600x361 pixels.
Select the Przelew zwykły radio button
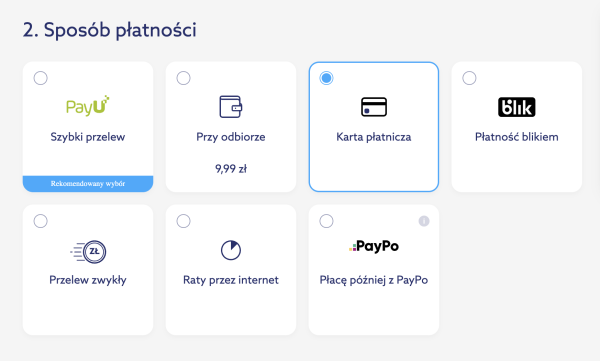tap(41, 221)
